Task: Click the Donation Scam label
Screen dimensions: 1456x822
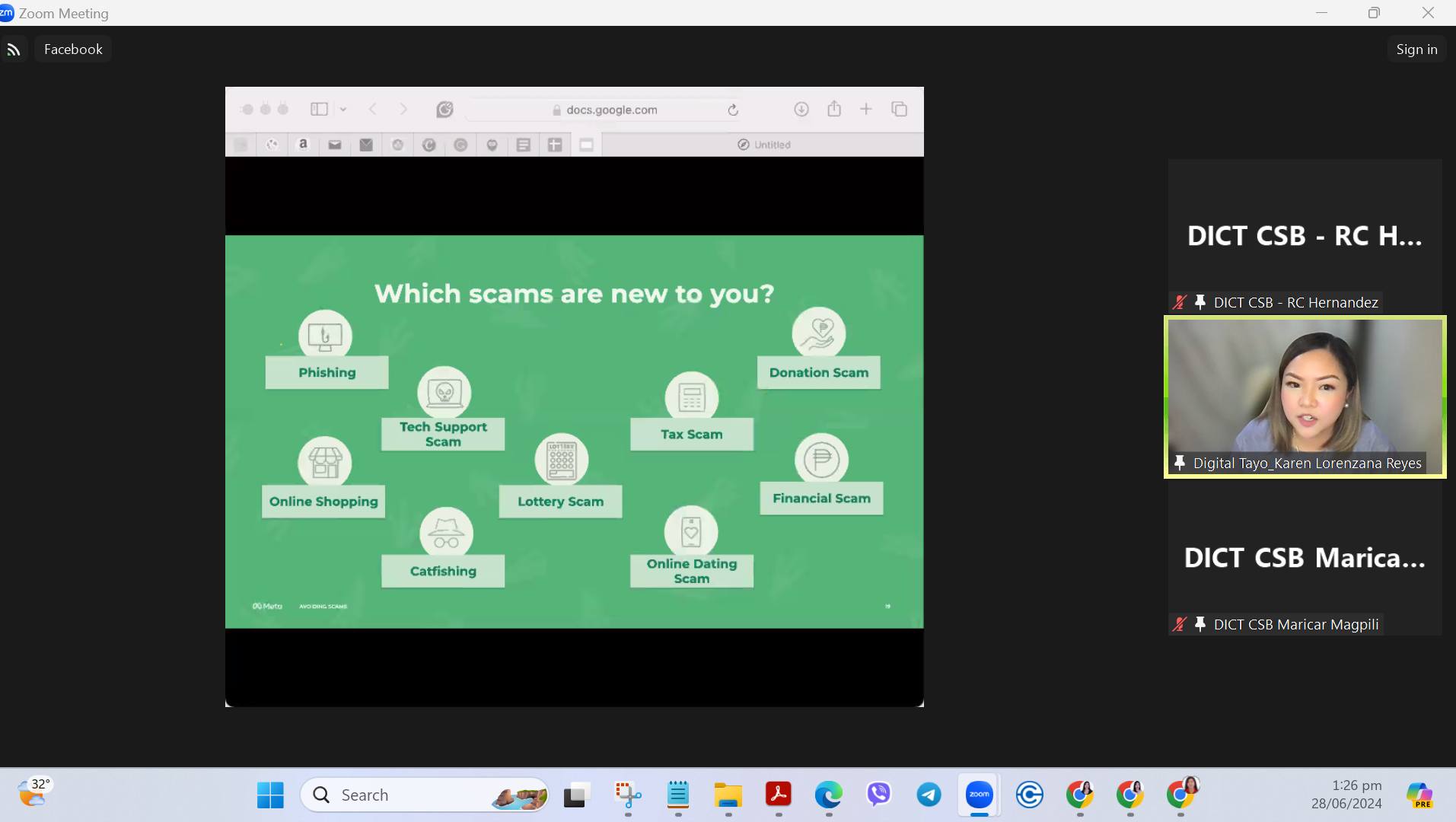Action: tap(819, 372)
